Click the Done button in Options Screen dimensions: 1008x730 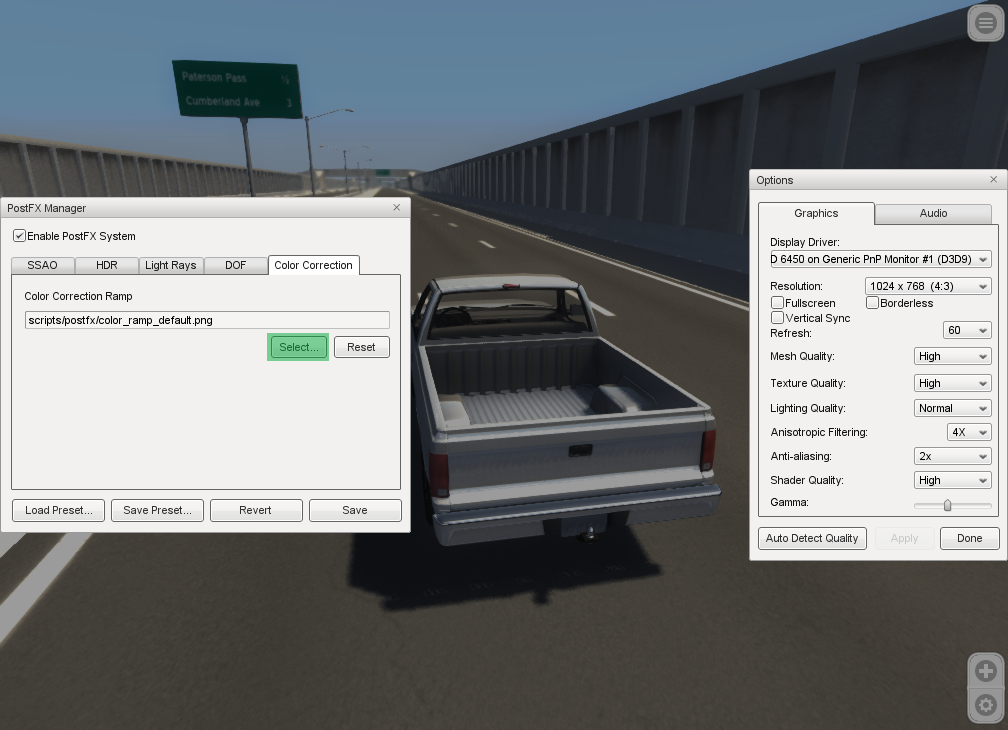click(x=969, y=539)
